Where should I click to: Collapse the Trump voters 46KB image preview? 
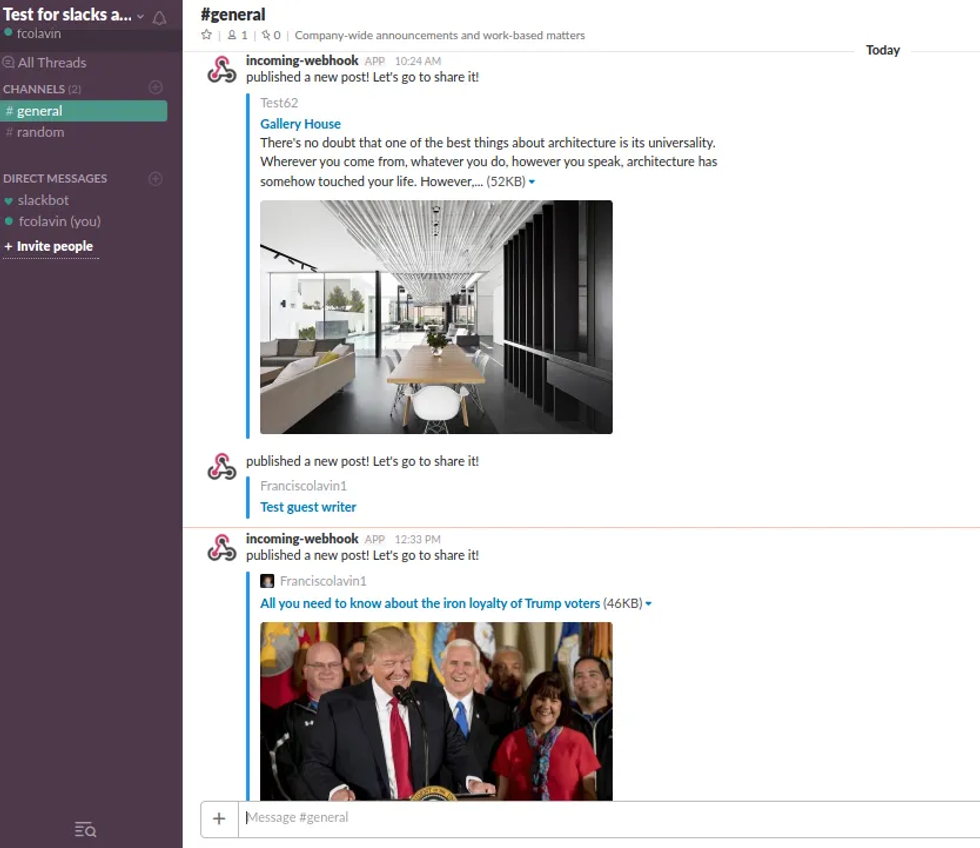[x=648, y=604]
